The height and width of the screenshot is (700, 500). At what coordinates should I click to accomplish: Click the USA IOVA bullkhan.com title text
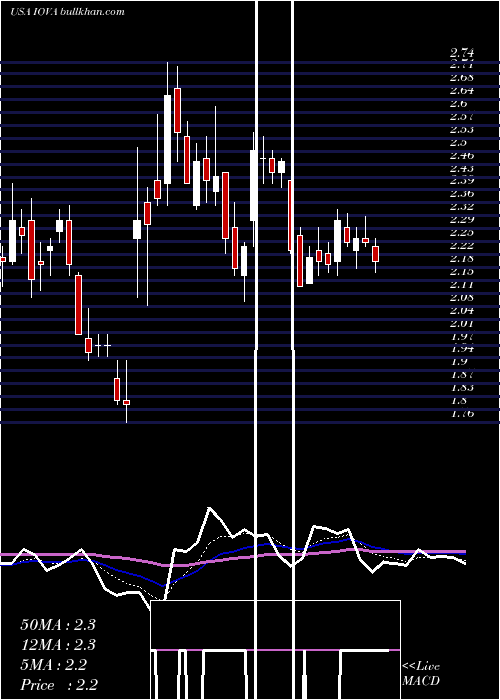click(67, 12)
